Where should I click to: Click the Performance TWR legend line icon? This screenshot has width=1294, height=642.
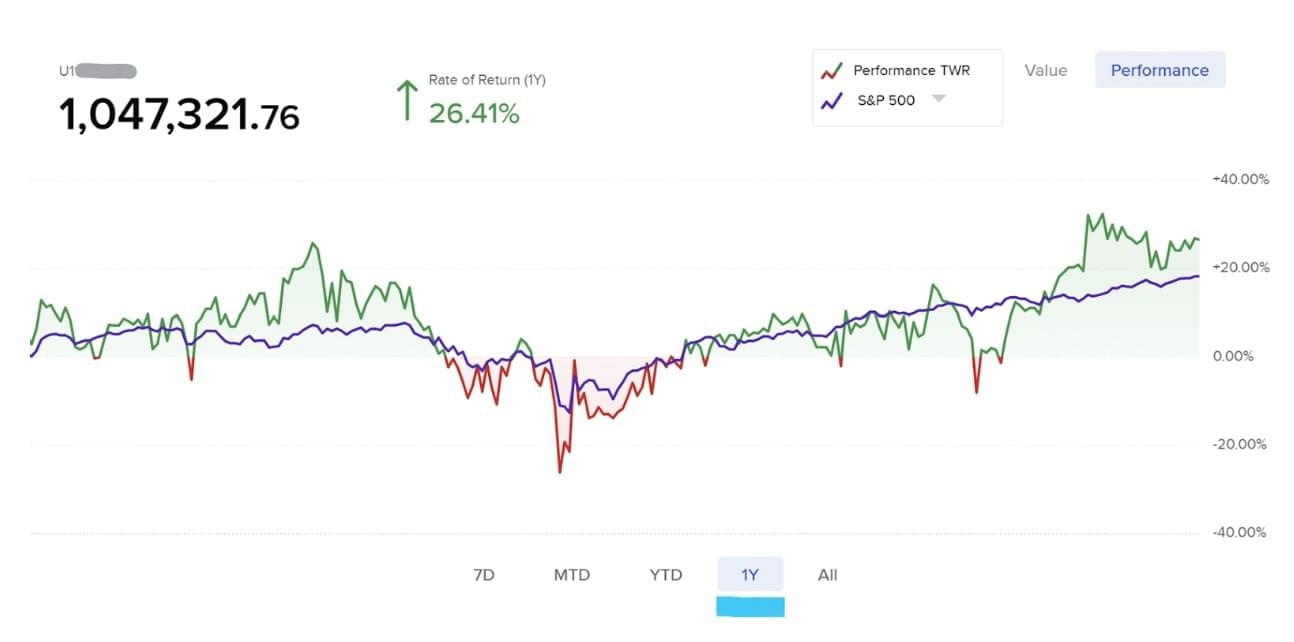830,71
